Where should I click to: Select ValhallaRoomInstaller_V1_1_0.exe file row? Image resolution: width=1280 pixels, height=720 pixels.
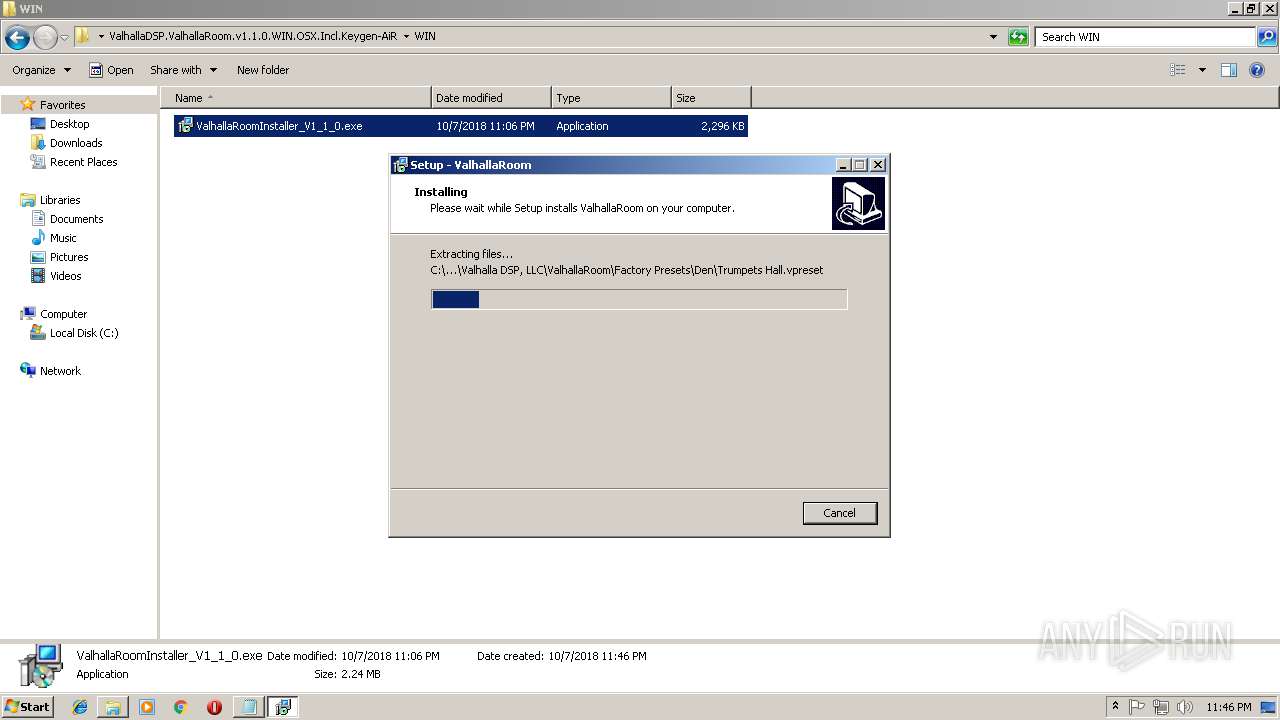(461, 126)
